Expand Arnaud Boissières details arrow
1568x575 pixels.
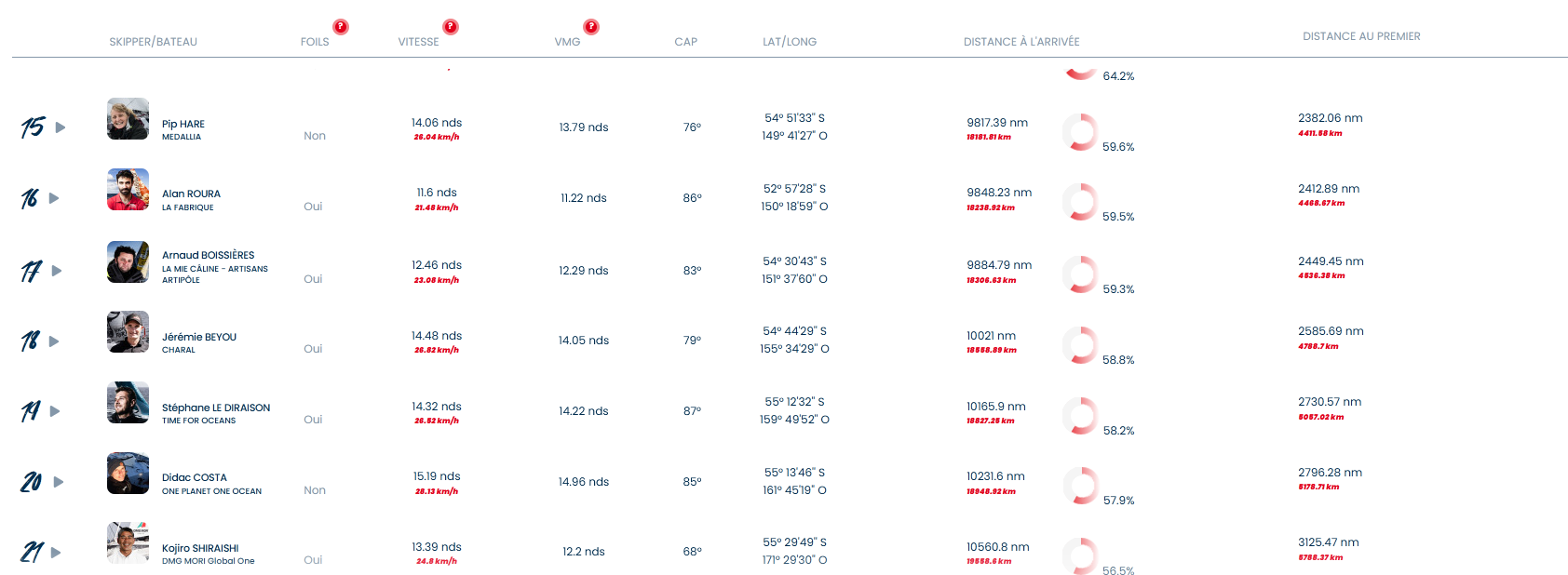[57, 271]
